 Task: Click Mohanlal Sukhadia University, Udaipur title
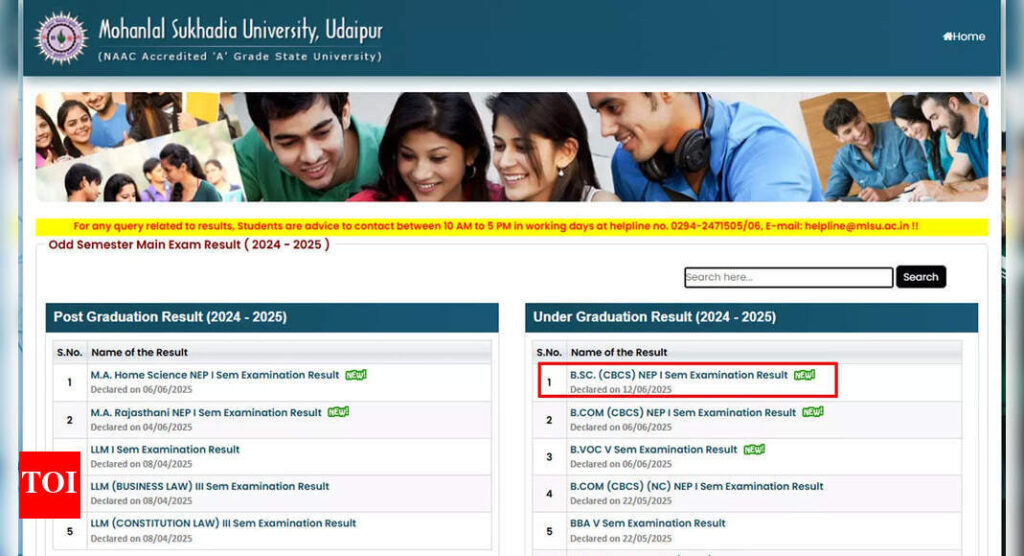240,30
